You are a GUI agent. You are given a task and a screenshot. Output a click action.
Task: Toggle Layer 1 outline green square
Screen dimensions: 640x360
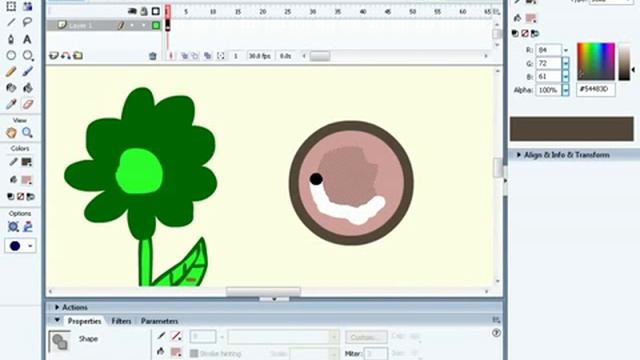(156, 25)
